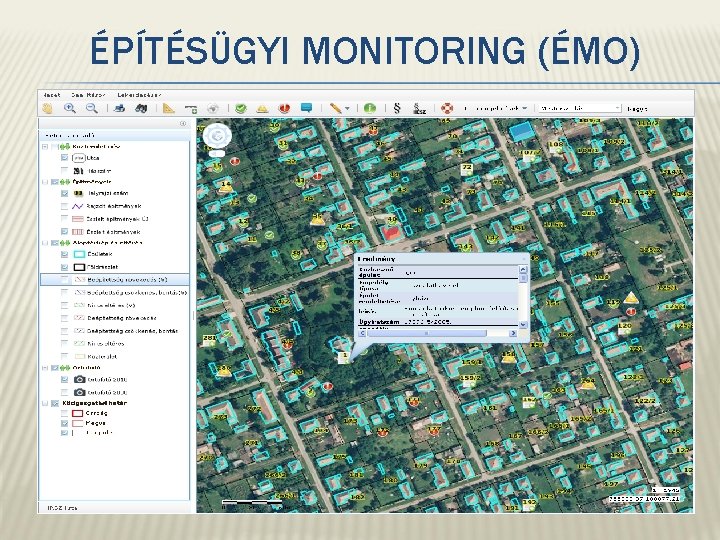Toggle the Földrészlet layer checkbox
Screen dimensions: 720x540
[65, 267]
